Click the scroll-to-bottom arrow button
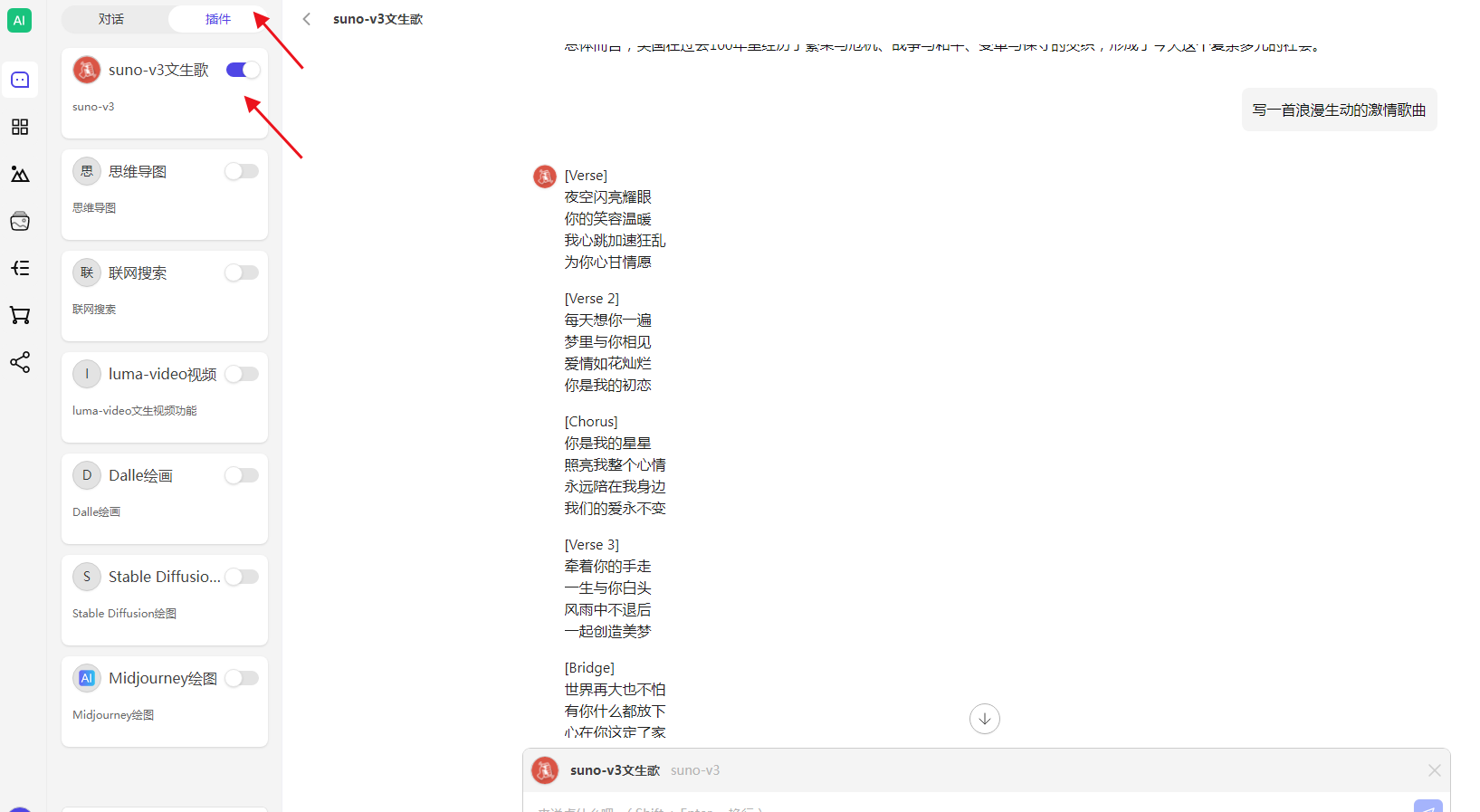The height and width of the screenshot is (812, 1480). coord(985,719)
